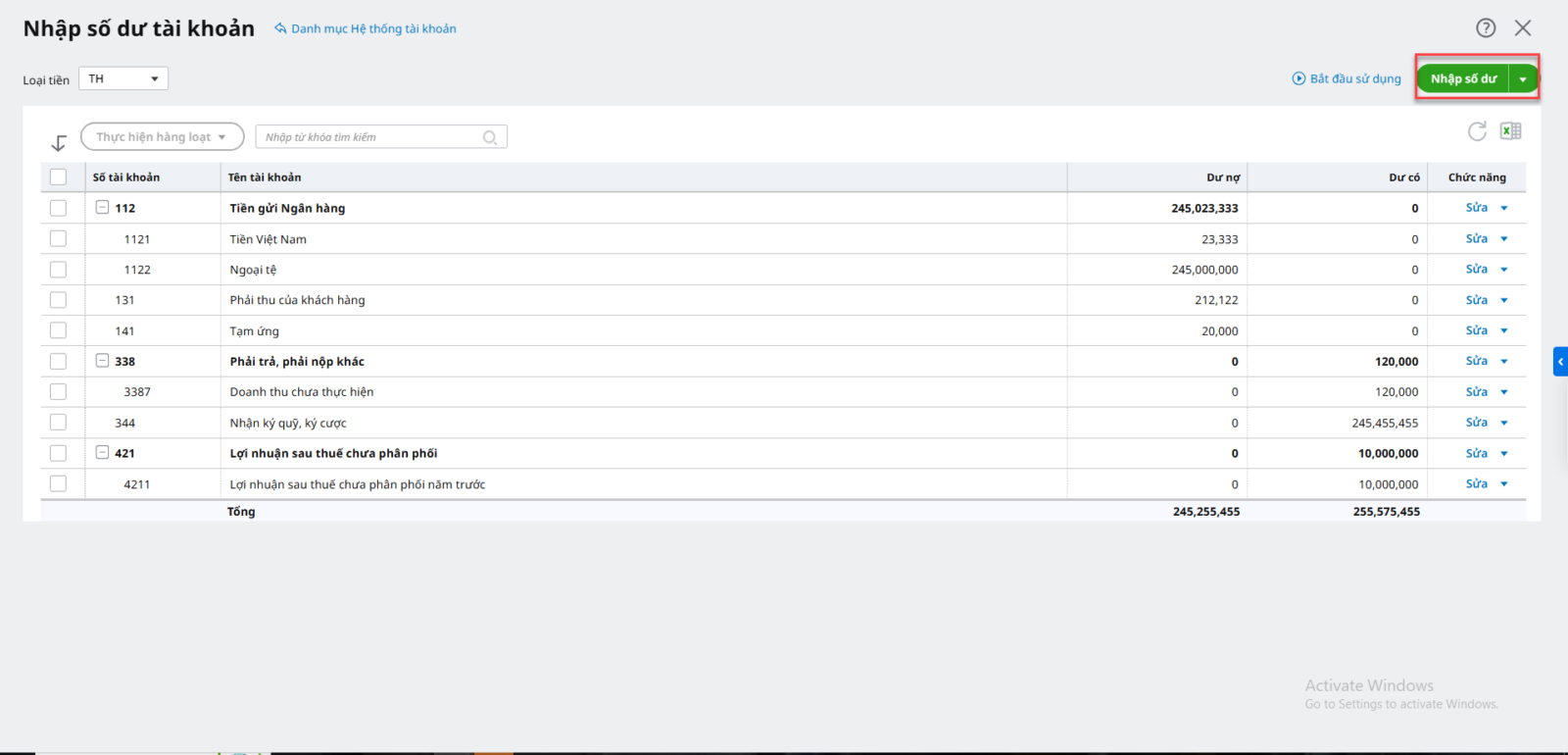
Task: Click Sửa link for account 141
Action: [1476, 330]
